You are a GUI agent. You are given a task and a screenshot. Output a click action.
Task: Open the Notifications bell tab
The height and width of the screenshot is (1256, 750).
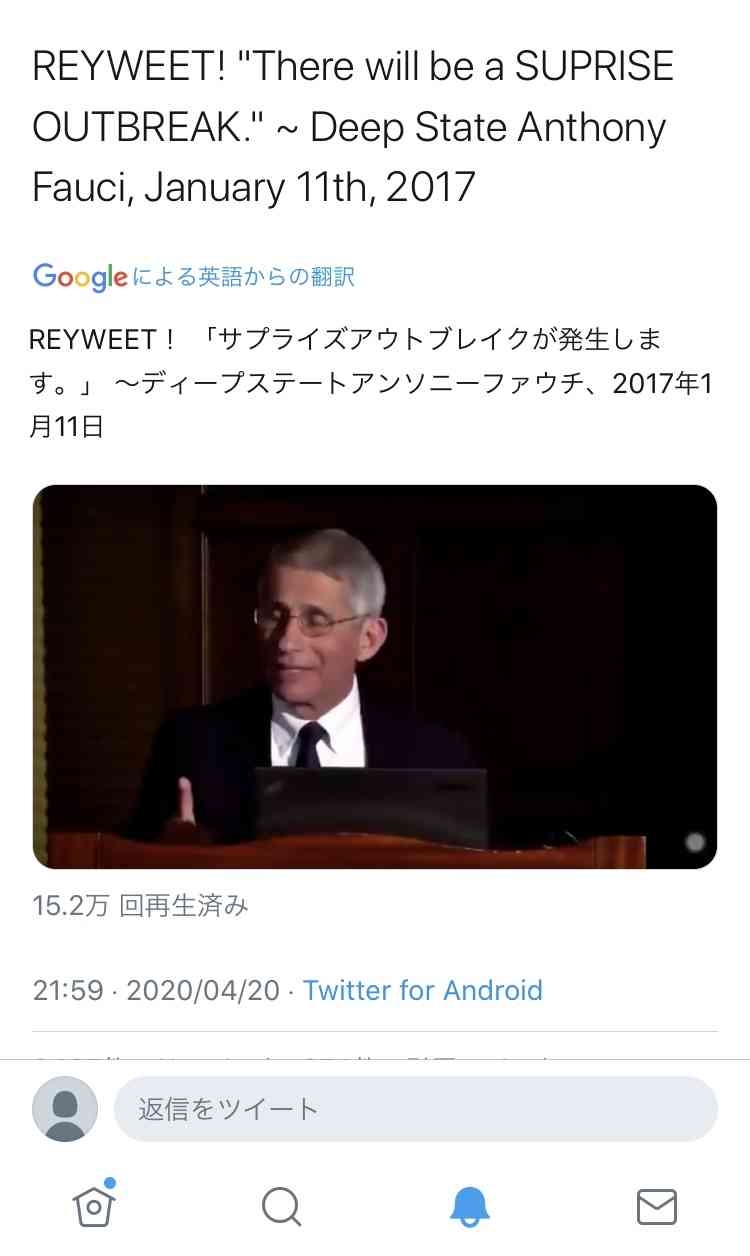click(469, 1207)
